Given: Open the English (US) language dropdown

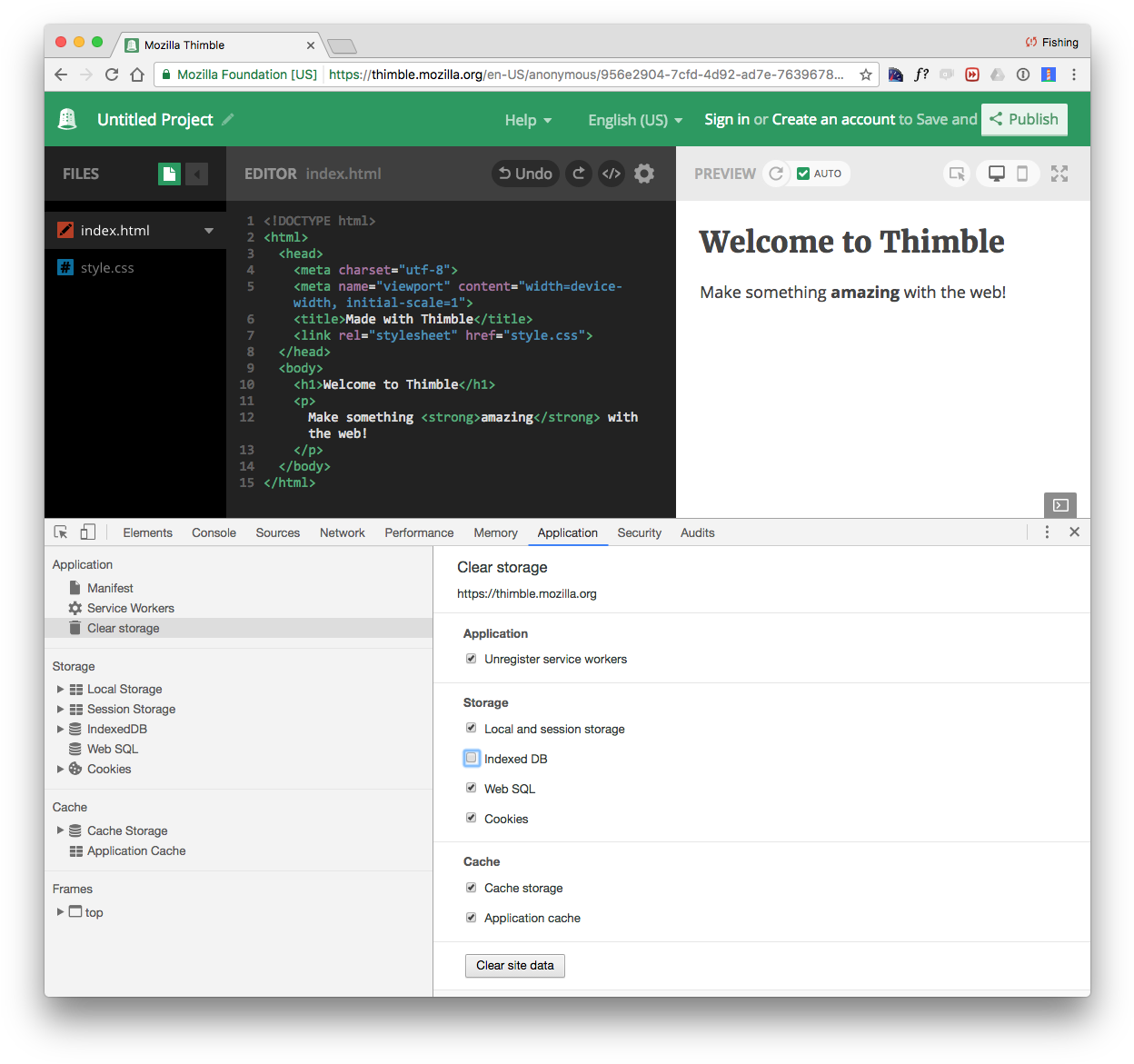Looking at the screenshot, I should coord(635,120).
